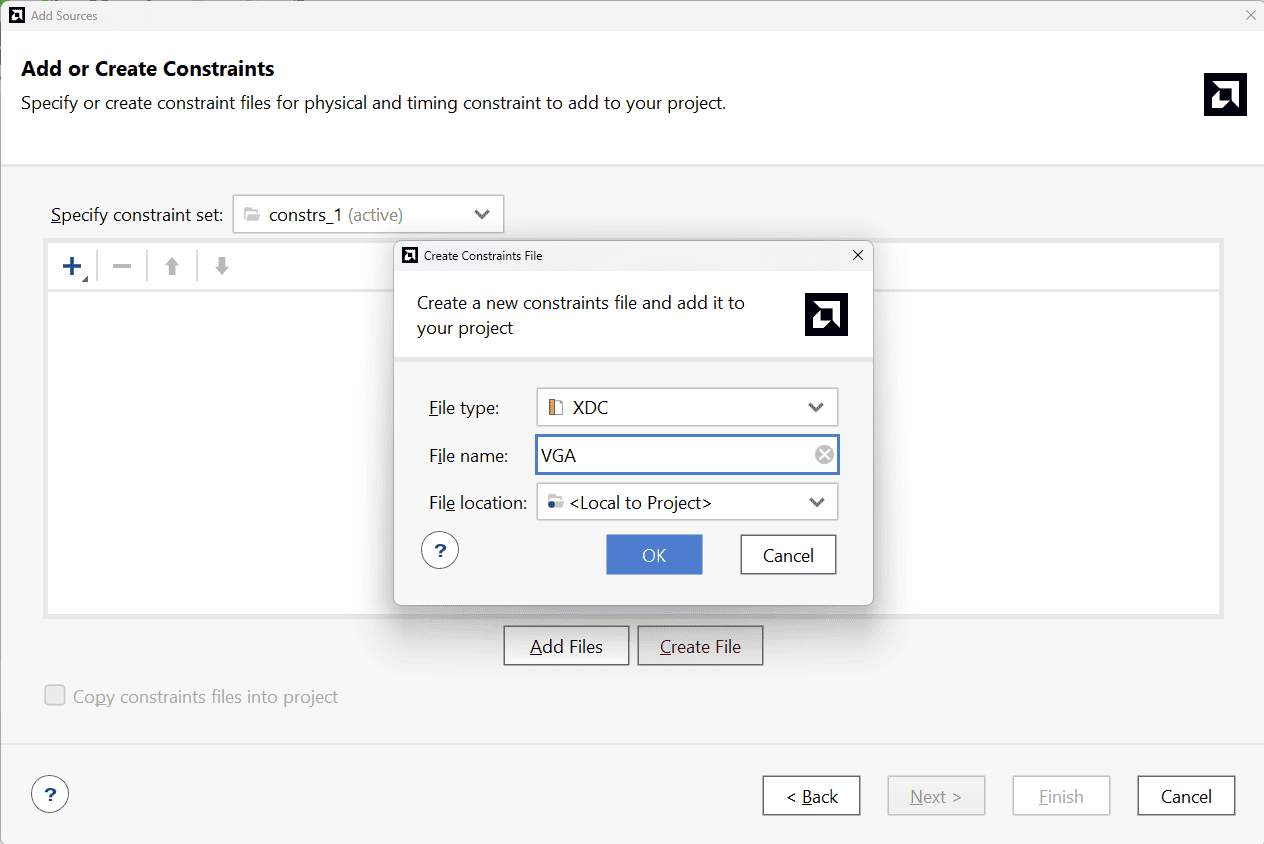Click the move down arrow icon
This screenshot has width=1264, height=844.
pyautogui.click(x=222, y=266)
